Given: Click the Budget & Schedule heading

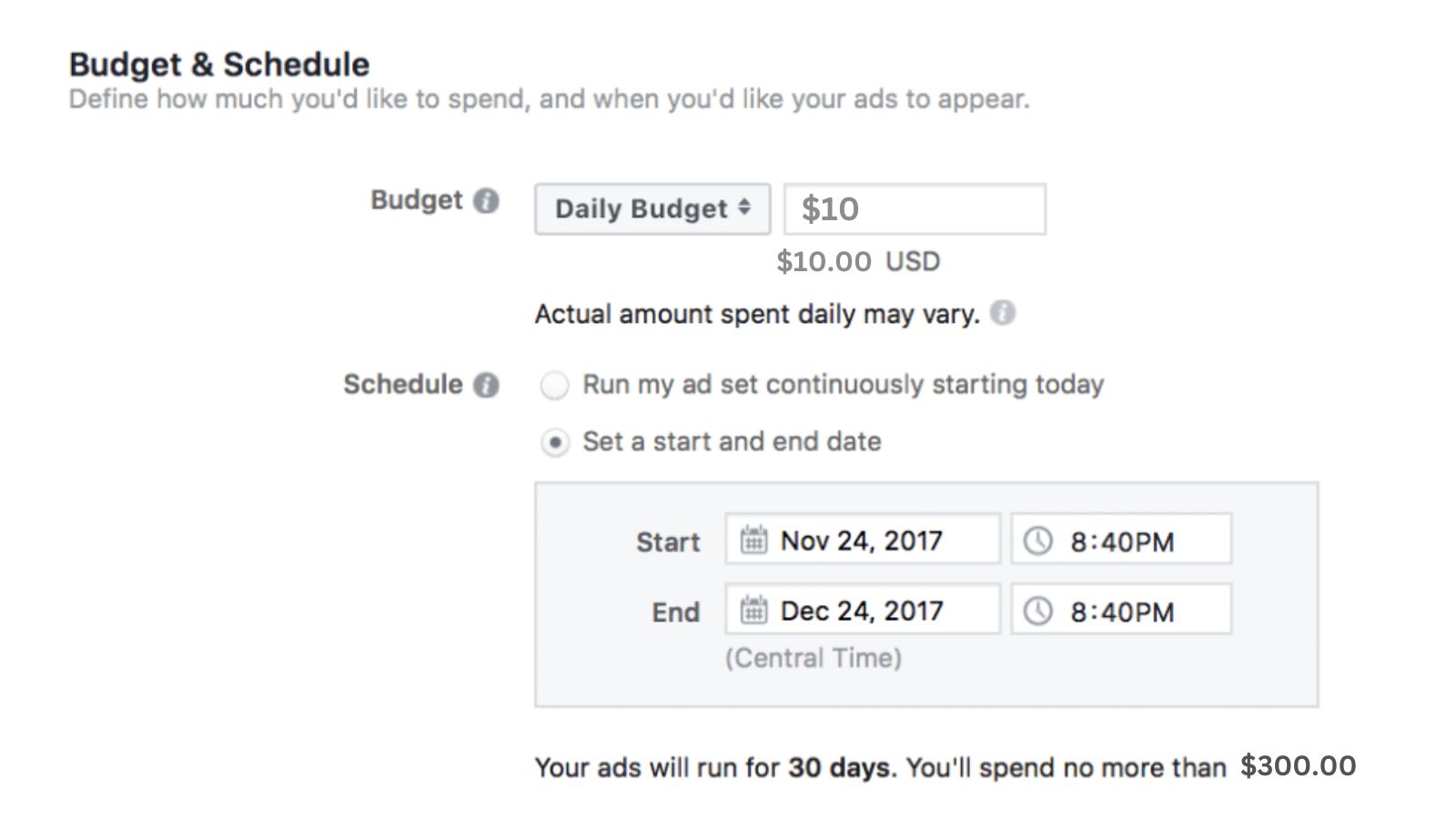Looking at the screenshot, I should pos(219,65).
